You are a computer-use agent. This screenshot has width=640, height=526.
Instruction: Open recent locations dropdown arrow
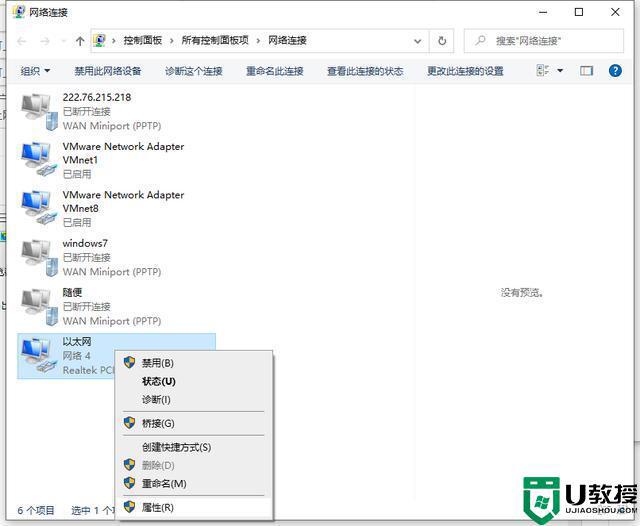coord(63,41)
